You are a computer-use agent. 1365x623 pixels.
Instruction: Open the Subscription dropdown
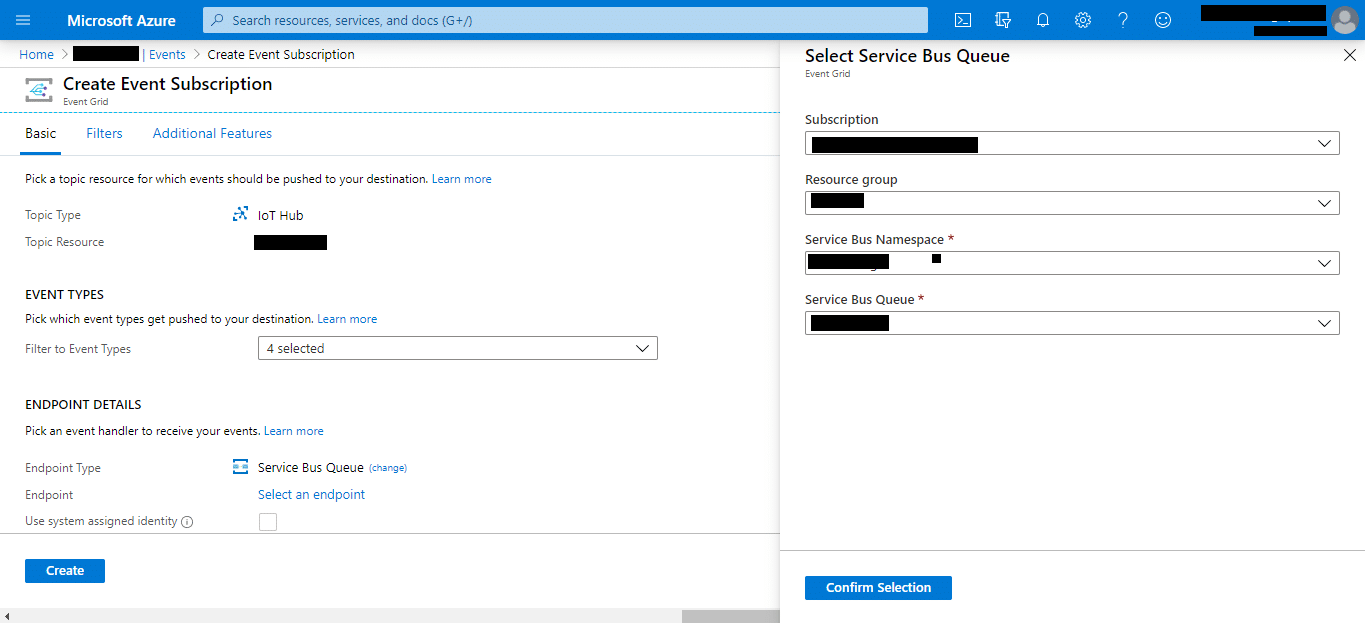click(x=1071, y=144)
